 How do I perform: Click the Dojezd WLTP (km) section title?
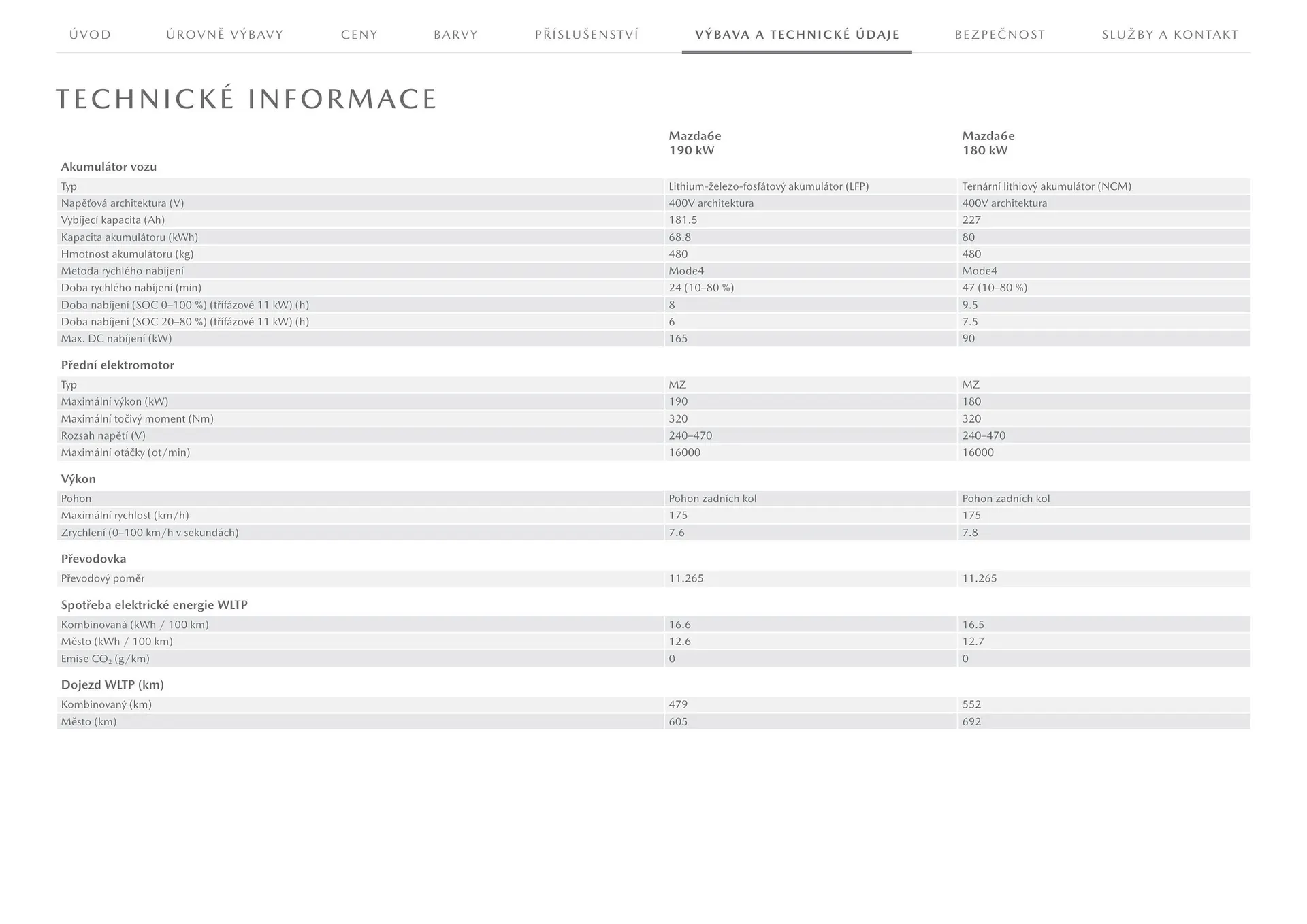point(112,685)
